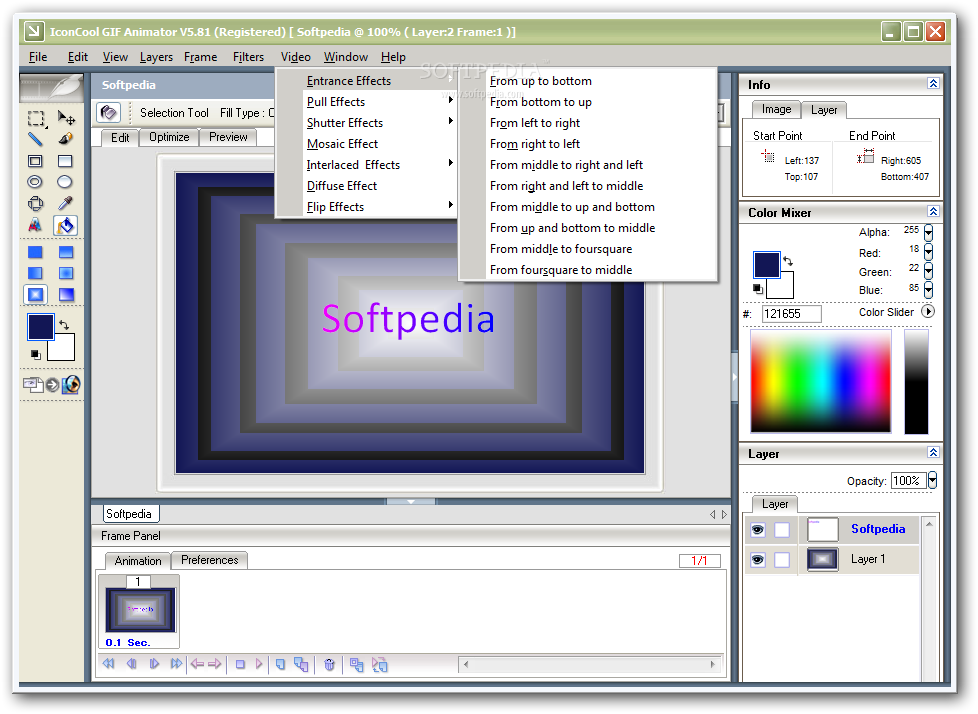This screenshot has width=978, height=714.
Task: Select the hollow ellipse shape tool
Action: pos(36,181)
